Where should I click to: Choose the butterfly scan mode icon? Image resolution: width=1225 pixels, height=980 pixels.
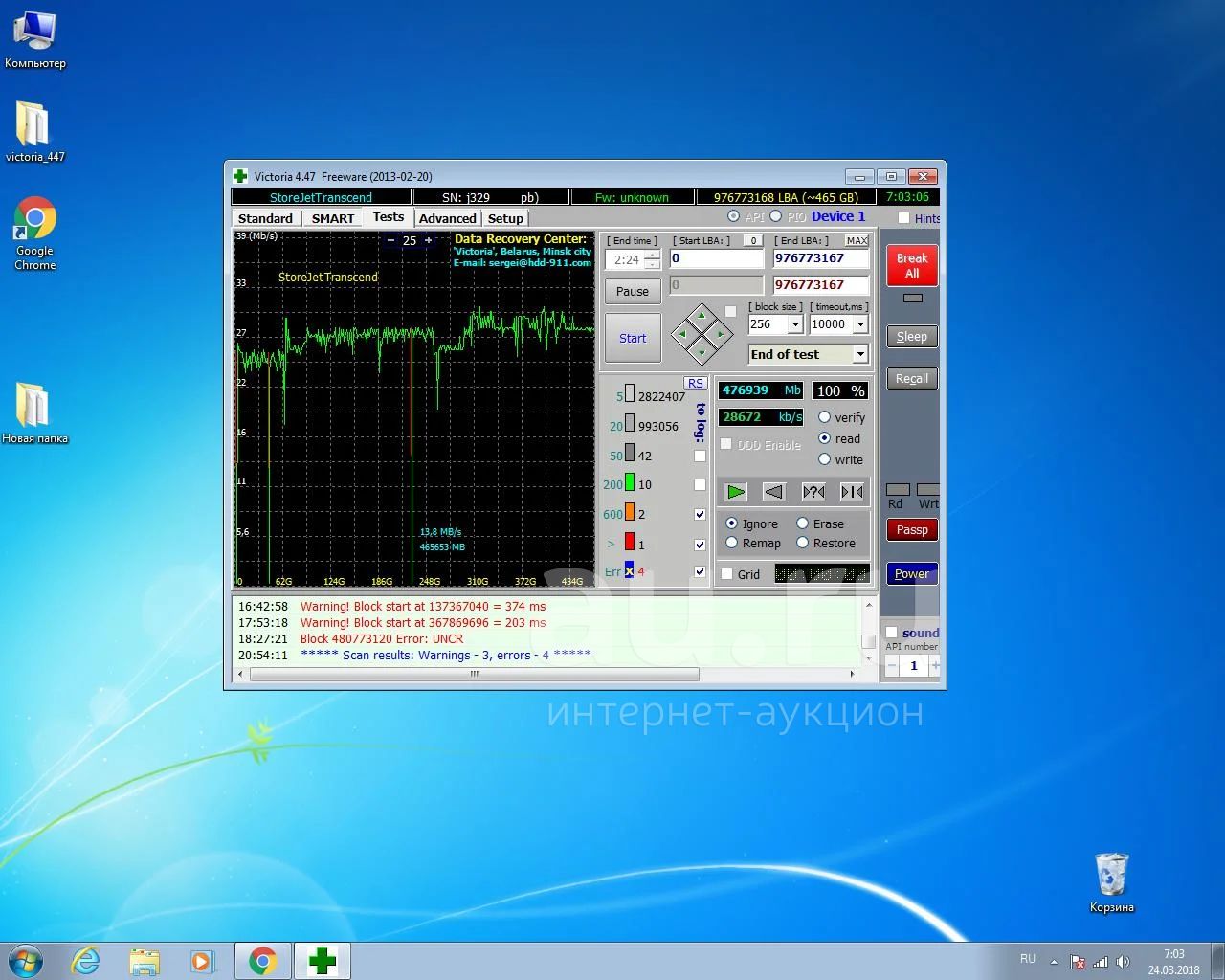[x=852, y=492]
